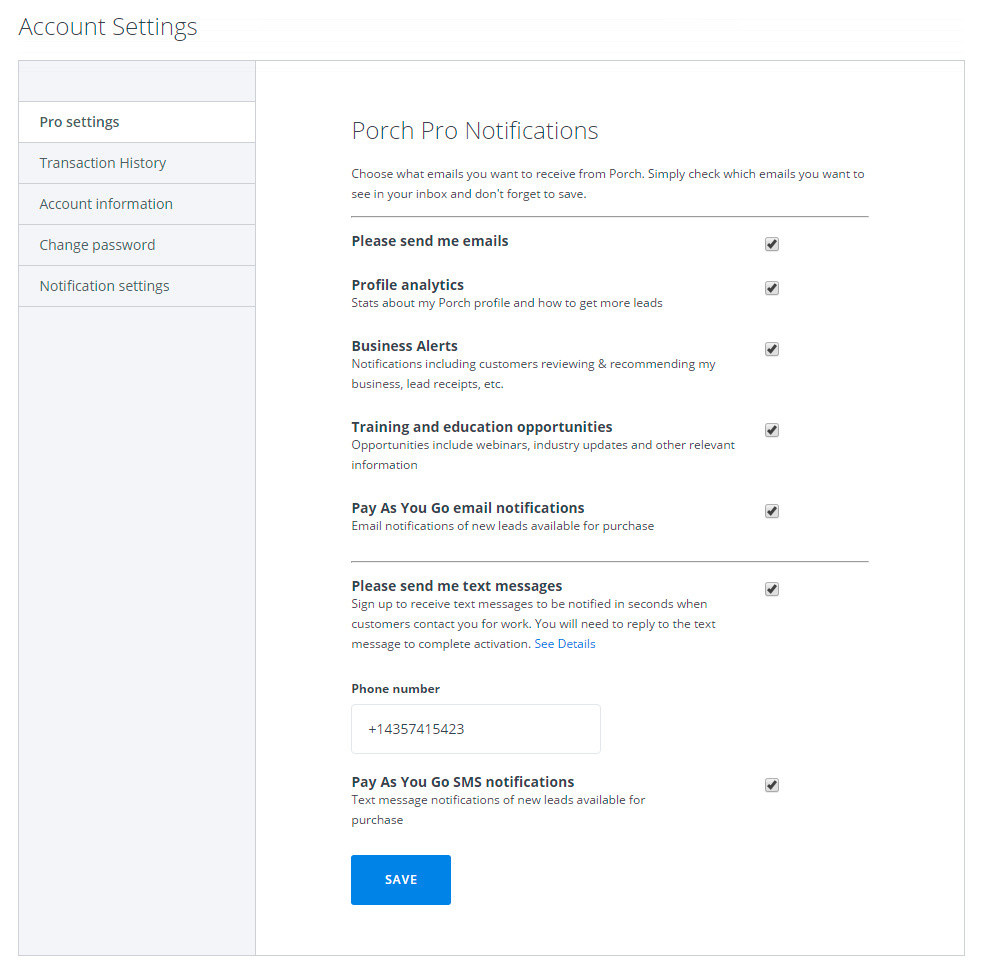Uncheck the 'Please send me emails' checkbox
Screen dimensions: 983x974
click(772, 244)
